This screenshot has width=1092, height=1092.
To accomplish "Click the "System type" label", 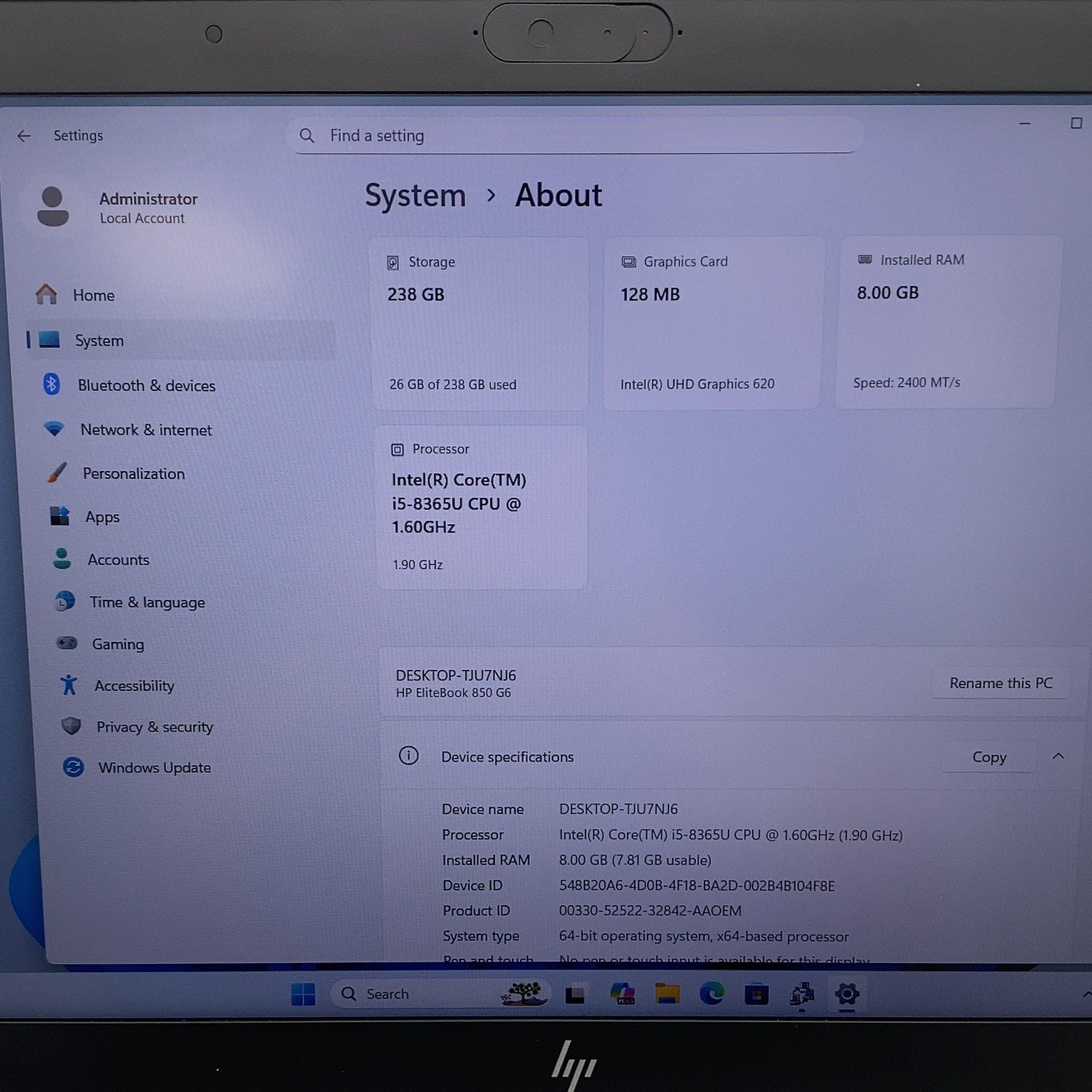I will [x=480, y=936].
